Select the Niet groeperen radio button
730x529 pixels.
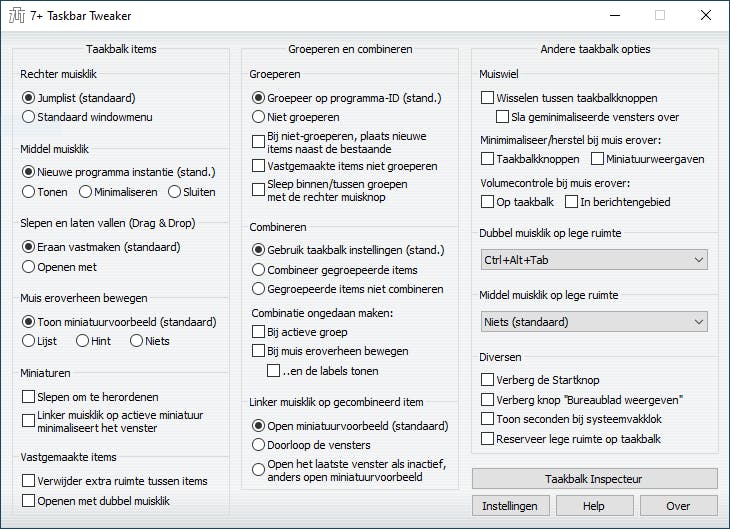click(x=259, y=117)
